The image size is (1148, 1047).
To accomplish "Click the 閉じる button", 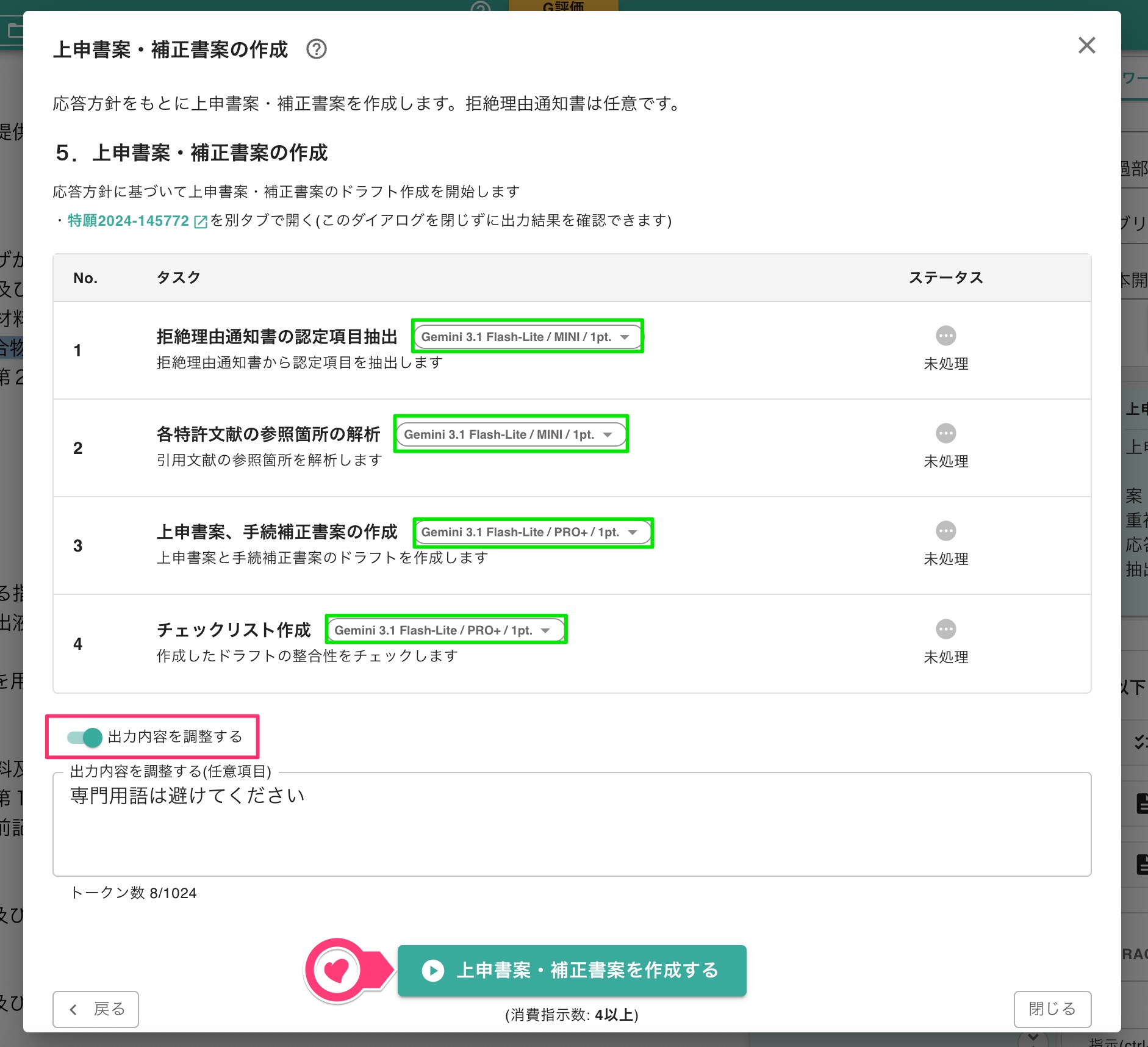I will [1052, 1009].
